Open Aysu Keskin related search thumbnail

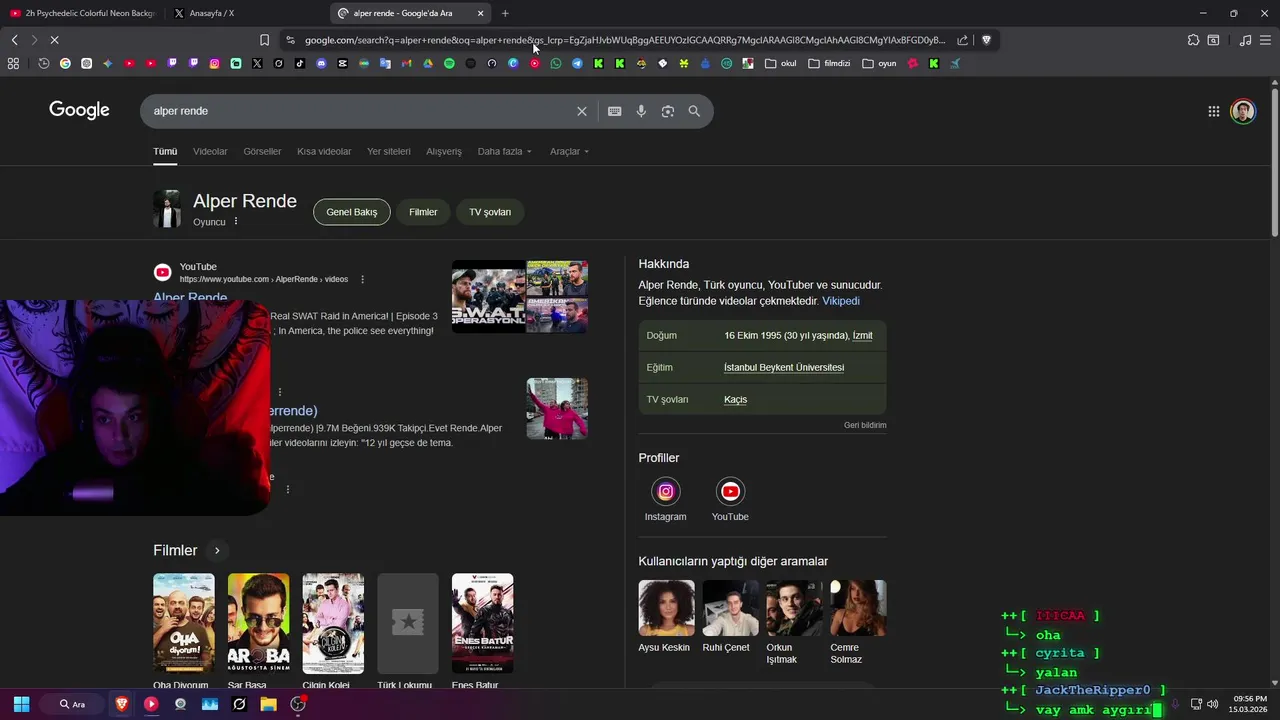pos(666,608)
